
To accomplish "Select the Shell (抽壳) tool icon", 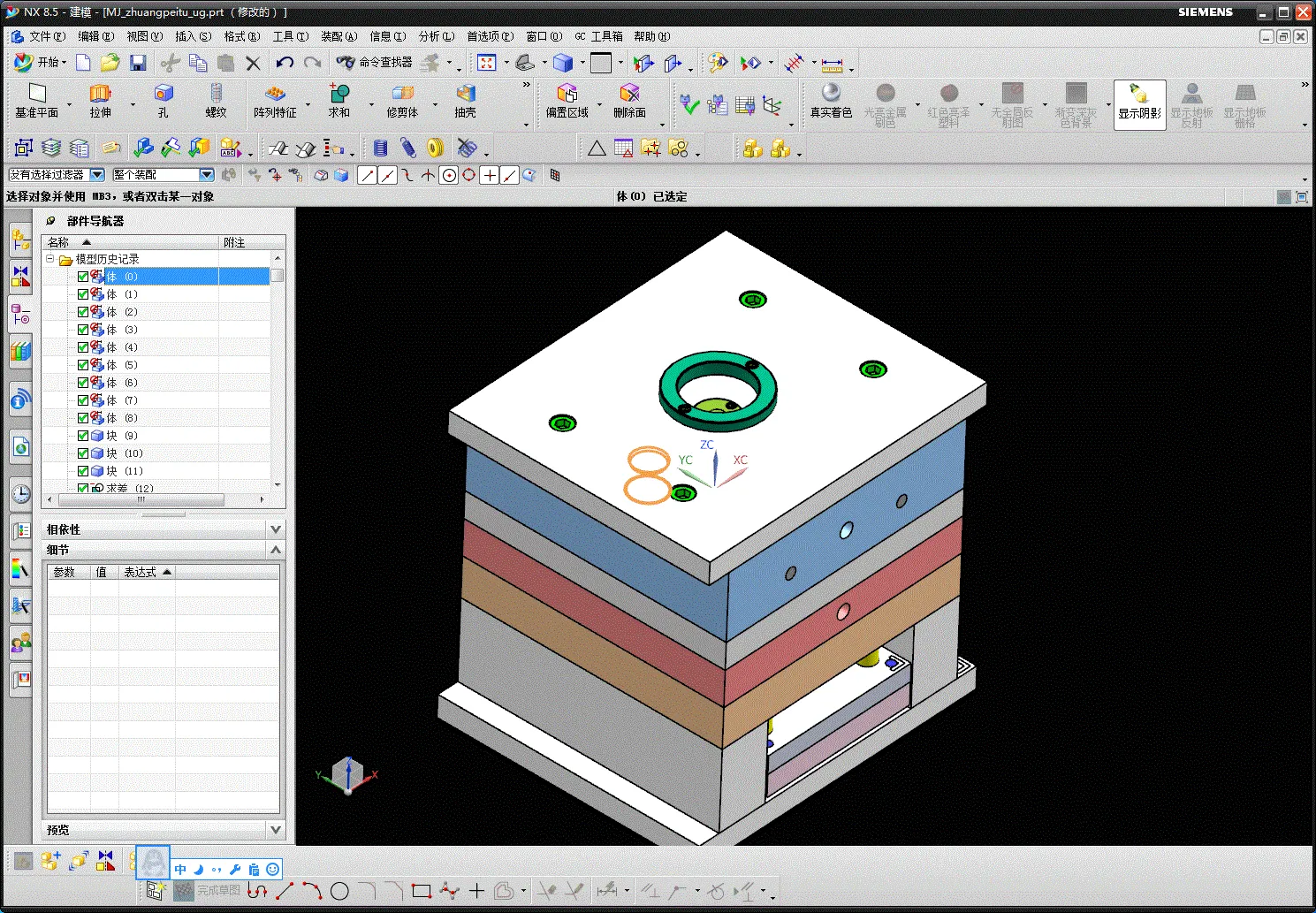I will (x=465, y=94).
